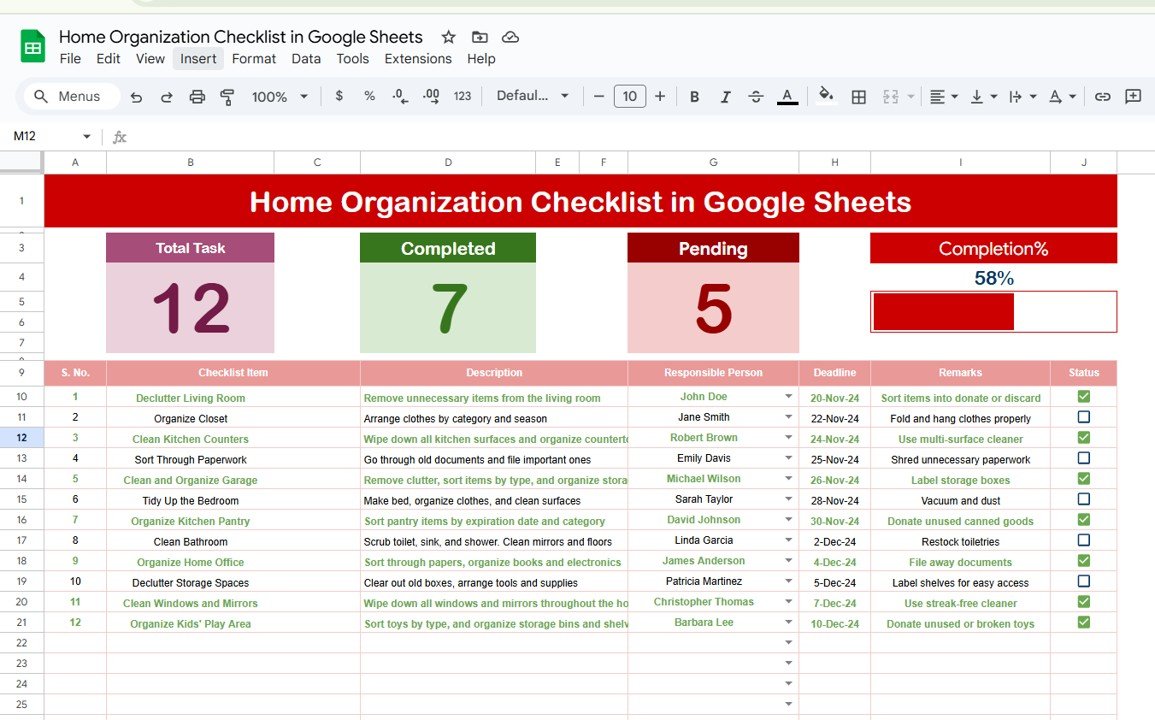
Task: Click the Insert link icon
Action: 1102,97
